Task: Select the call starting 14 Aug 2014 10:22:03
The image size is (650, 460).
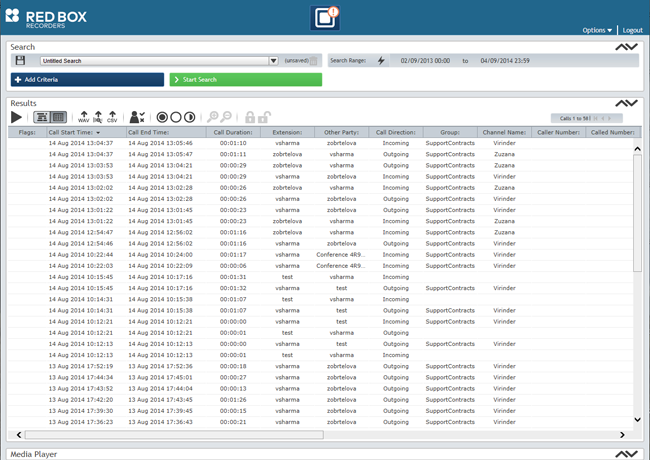Action: pyautogui.click(x=320, y=266)
